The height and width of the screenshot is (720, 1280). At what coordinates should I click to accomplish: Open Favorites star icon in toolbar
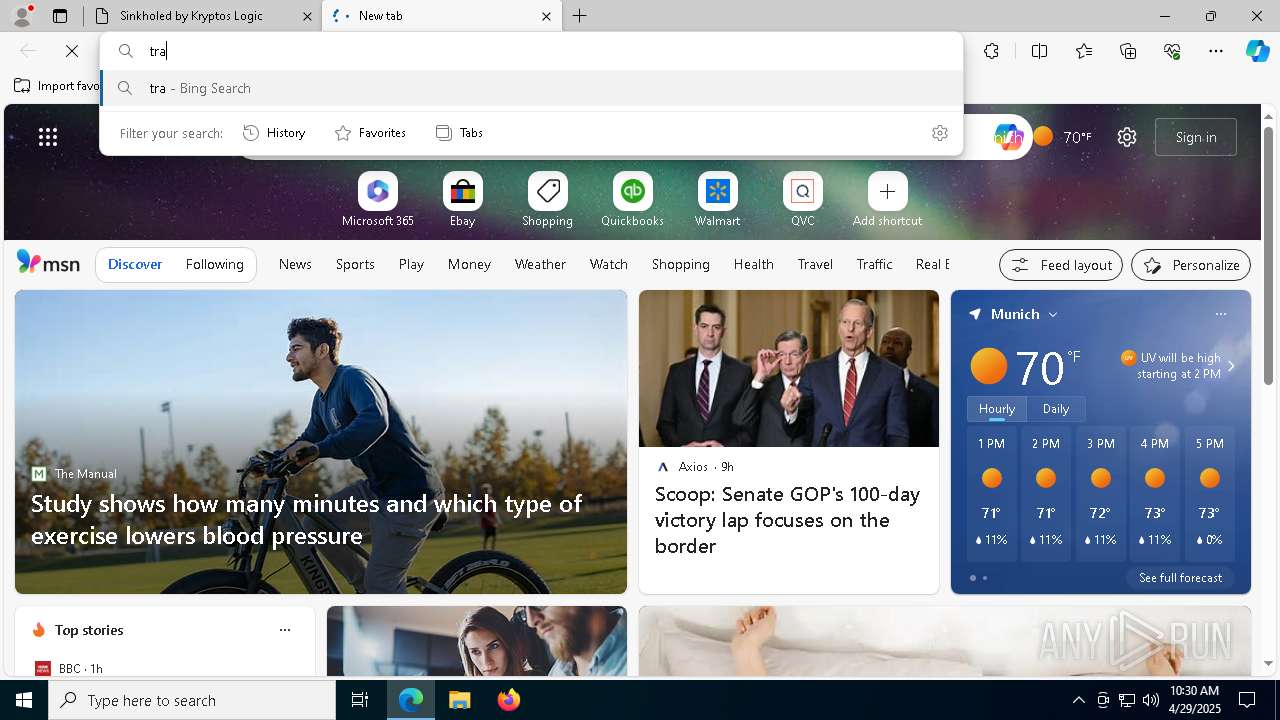(1084, 51)
